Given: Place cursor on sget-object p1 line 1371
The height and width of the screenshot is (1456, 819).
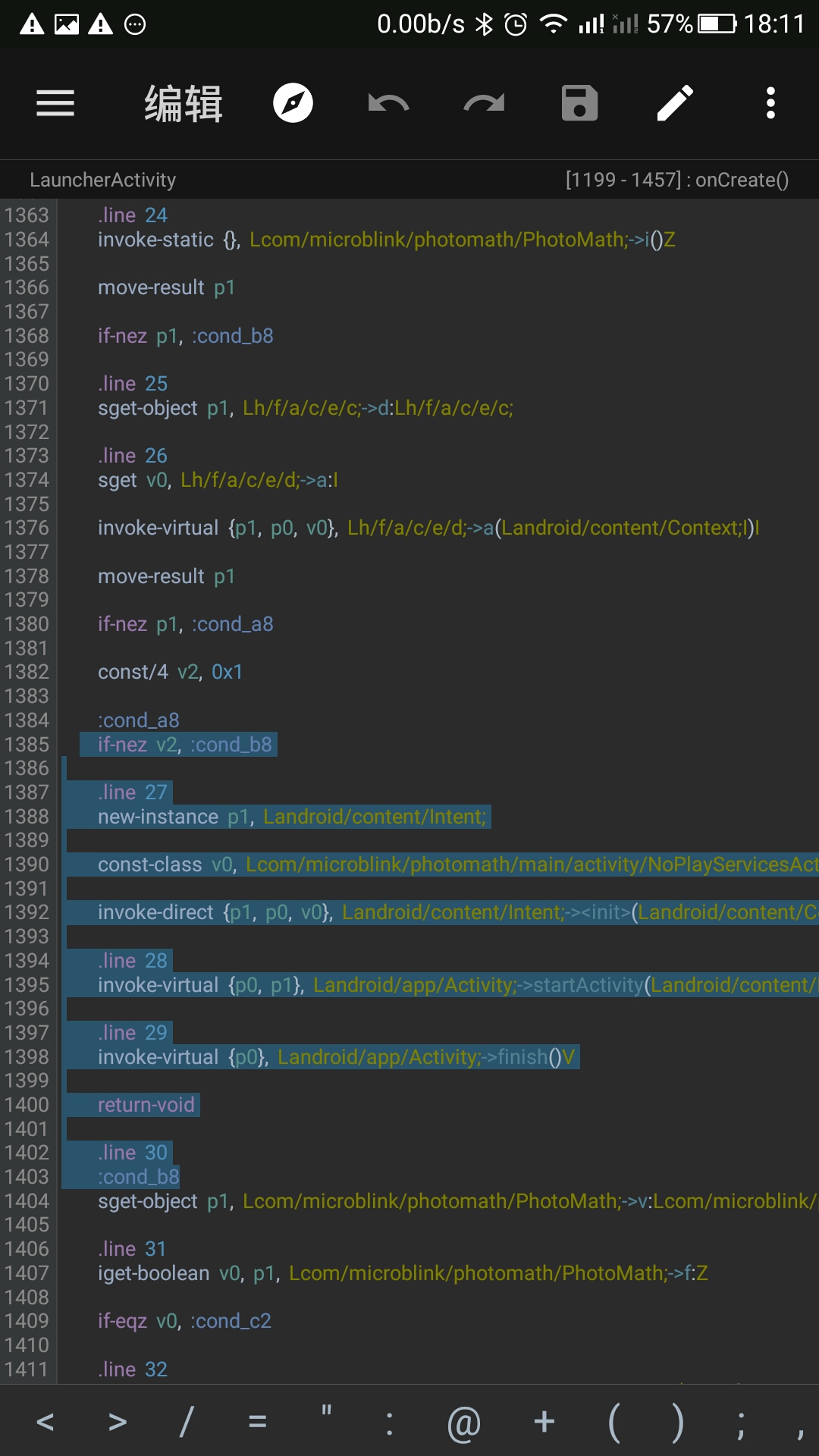Looking at the screenshot, I should (306, 408).
